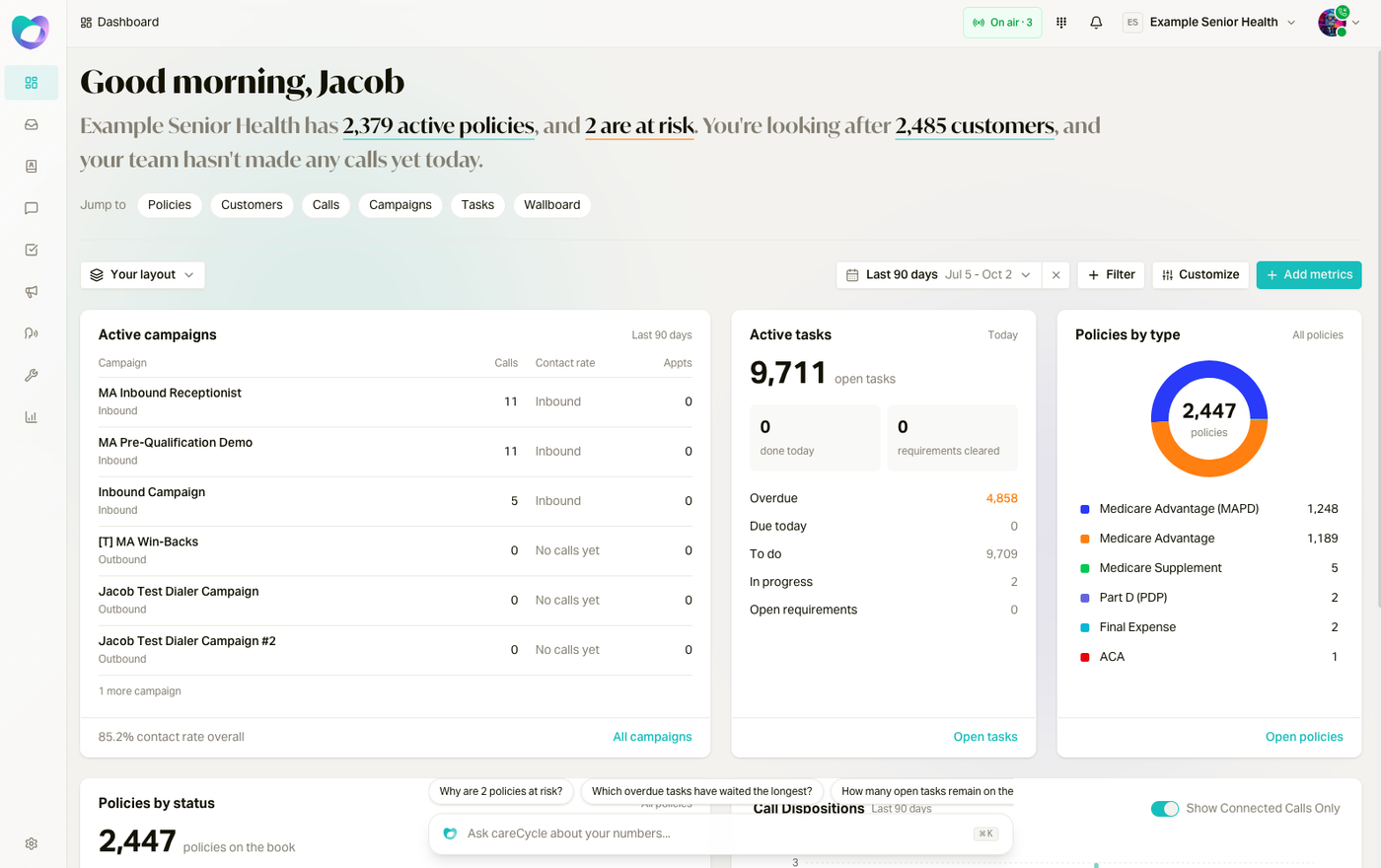Open the chat bubble icon in the sidebar
The height and width of the screenshot is (868, 1381).
point(32,208)
